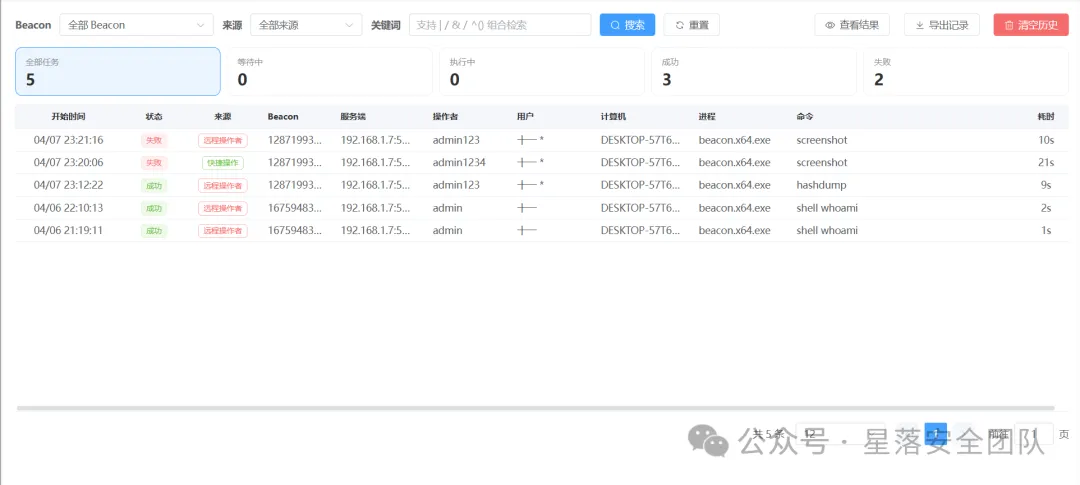The image size is (1080, 485).
Task: Click the 成功 status tag in the 23:12:22 row
Action: click(154, 185)
